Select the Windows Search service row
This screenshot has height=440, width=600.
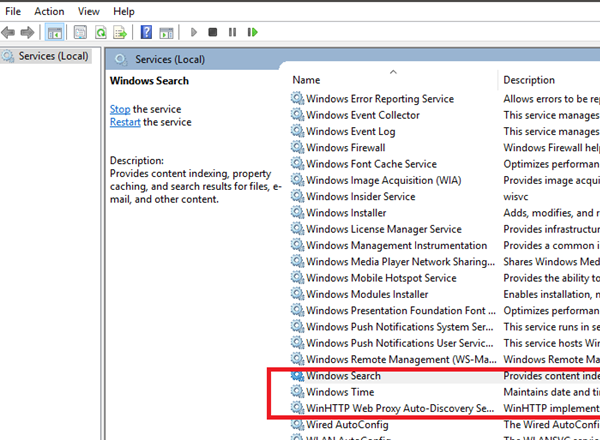[x=445, y=376]
